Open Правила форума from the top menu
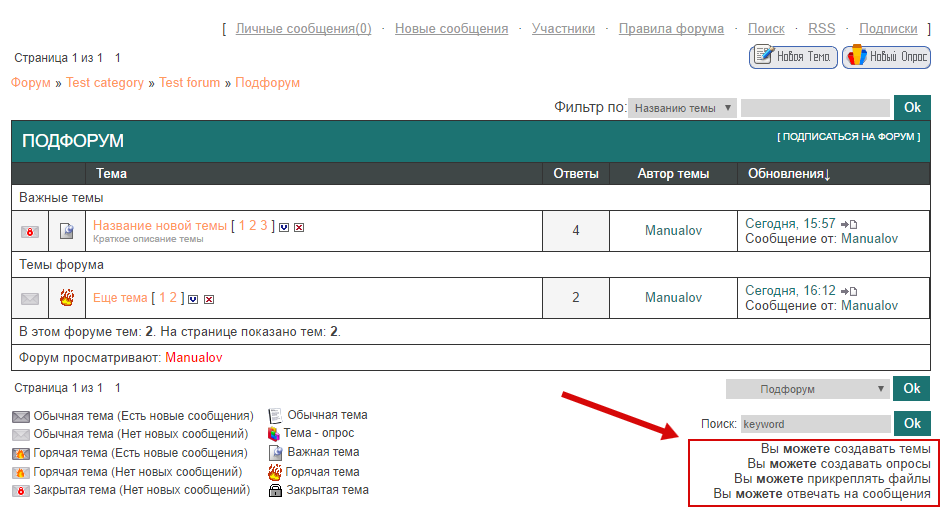This screenshot has width=947, height=509. [x=671, y=29]
